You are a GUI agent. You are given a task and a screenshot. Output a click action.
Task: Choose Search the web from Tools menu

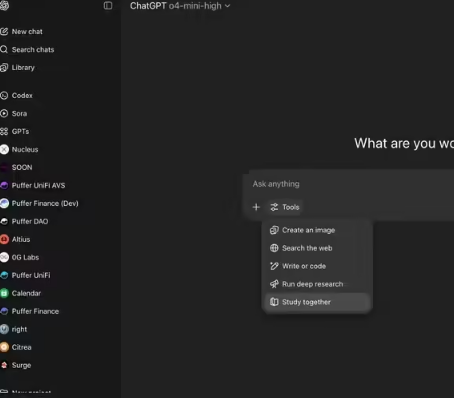click(x=317, y=248)
